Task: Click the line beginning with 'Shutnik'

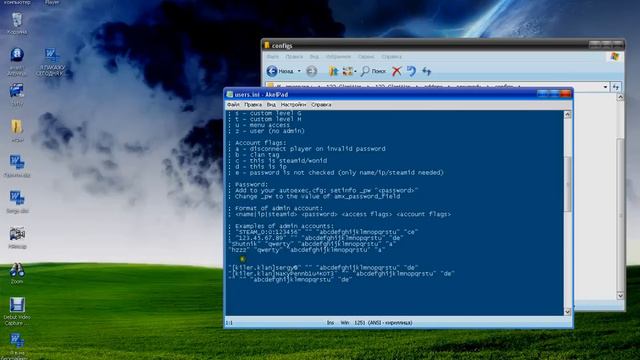Action: click(x=312, y=244)
